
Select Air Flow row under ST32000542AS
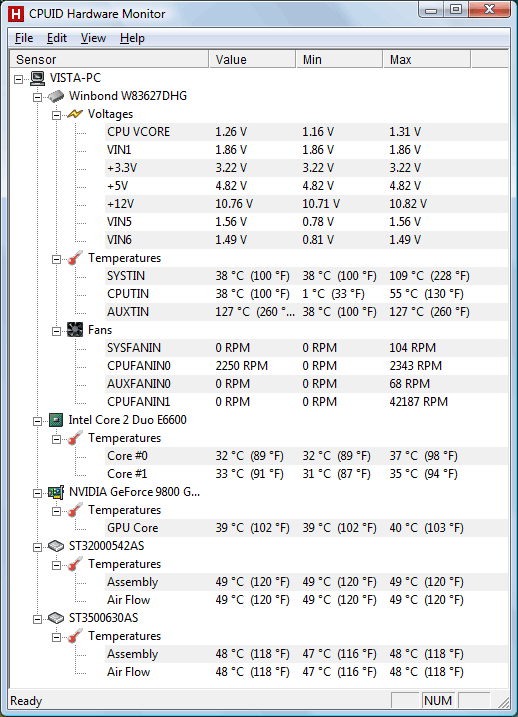tap(306, 600)
